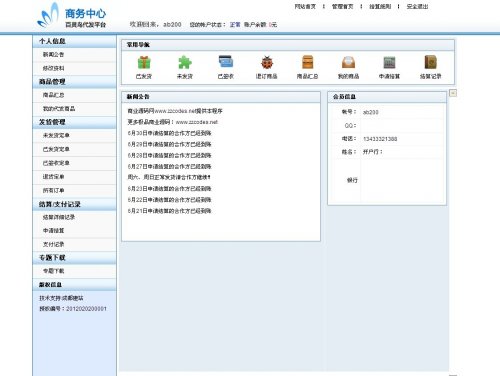Open the 6月23日 settlement news item
Image resolution: width=500 pixels, height=376 pixels.
click(x=169, y=189)
